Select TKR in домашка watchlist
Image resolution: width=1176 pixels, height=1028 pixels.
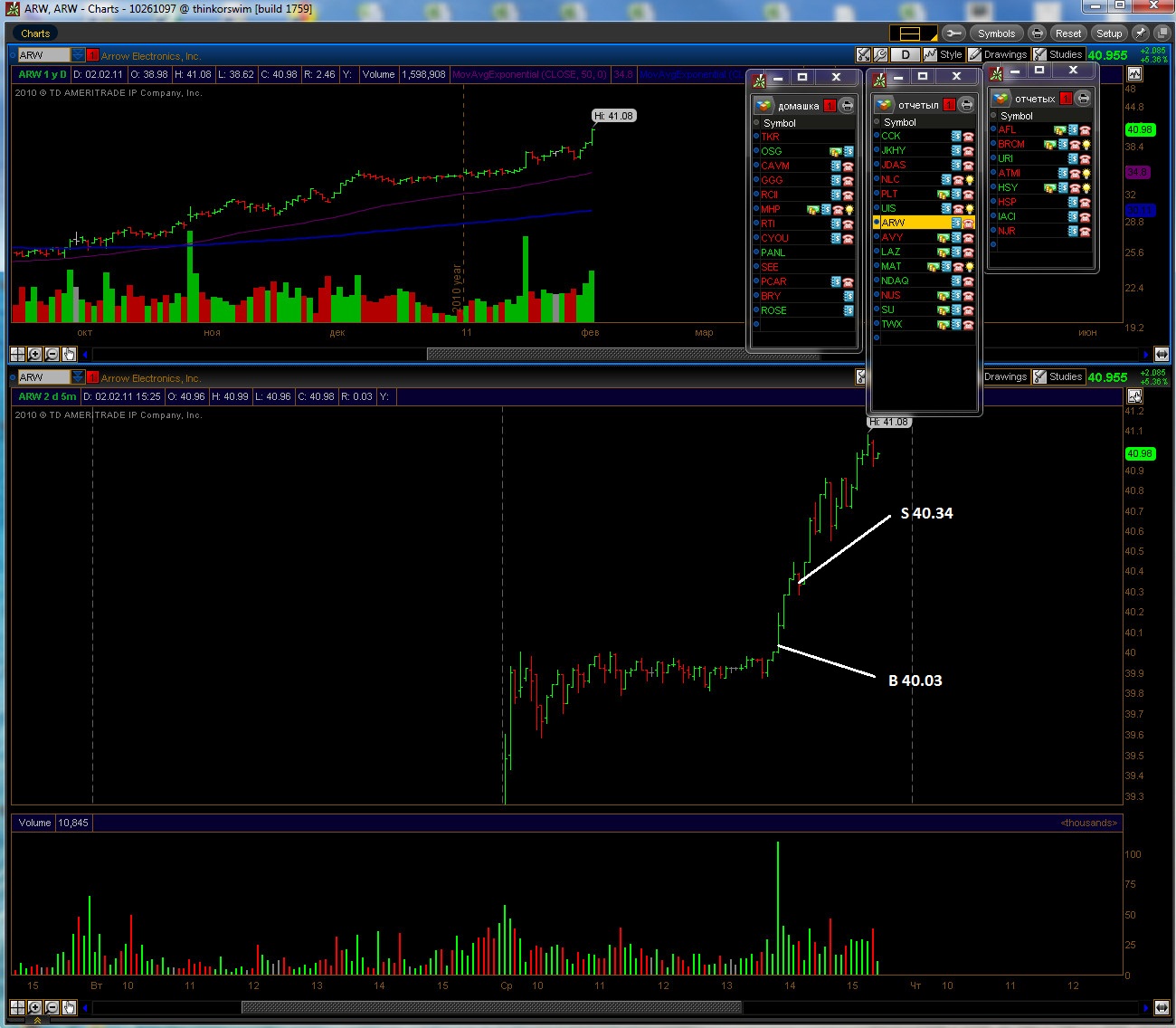click(x=804, y=137)
